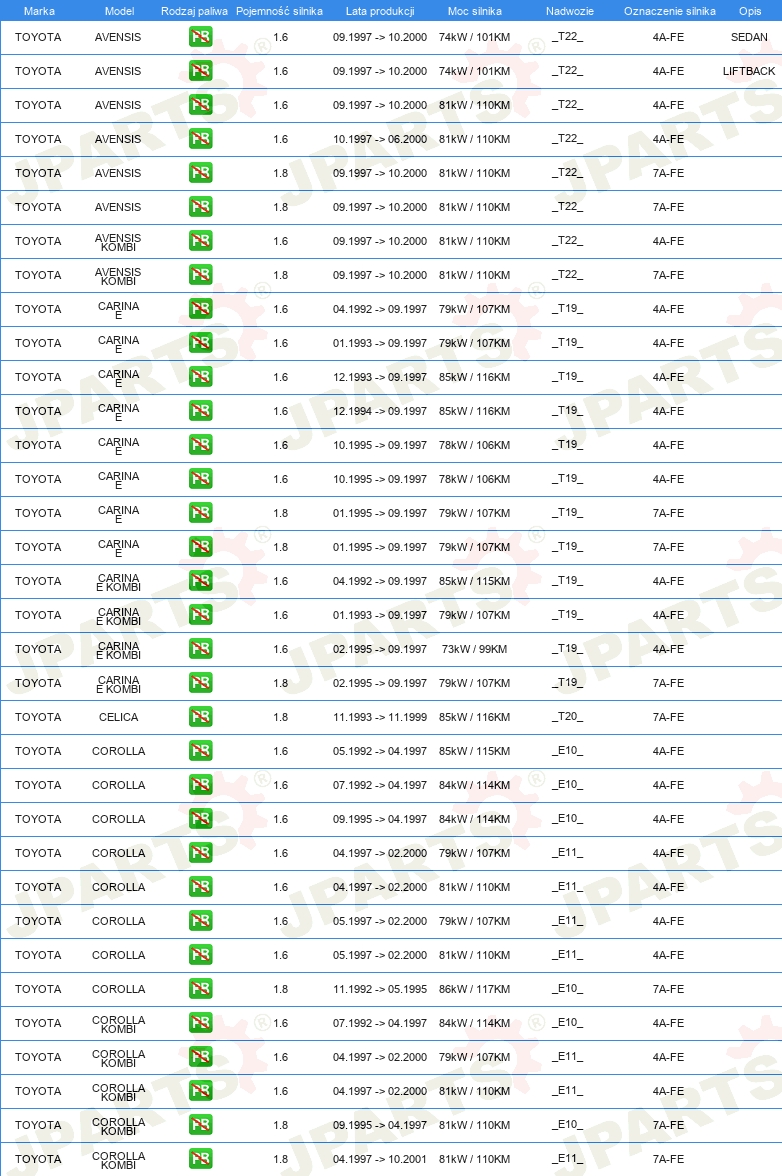Image resolution: width=782 pixels, height=1176 pixels.
Task: Click the date cell 05.1992 -> 04.1997
Action: point(380,751)
